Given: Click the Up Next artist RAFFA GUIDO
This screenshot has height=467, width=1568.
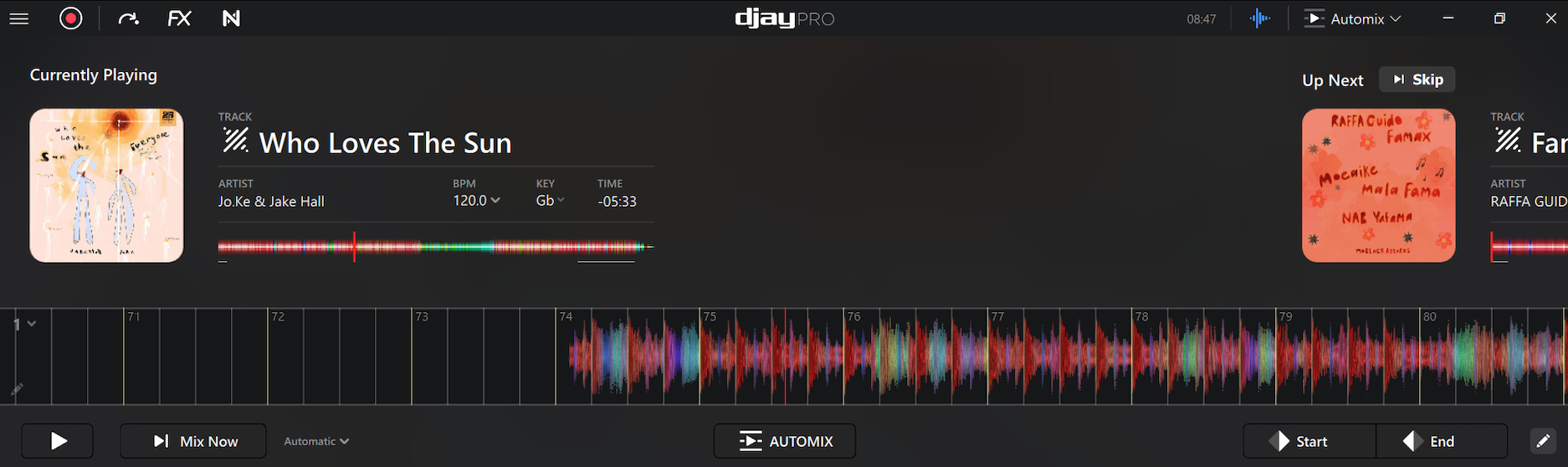Looking at the screenshot, I should [1529, 202].
